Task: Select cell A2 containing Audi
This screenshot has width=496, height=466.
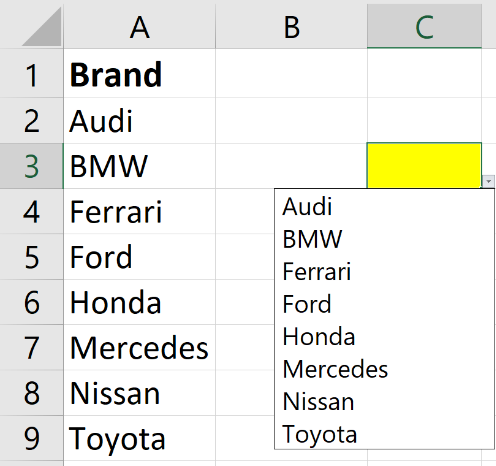Action: pos(139,120)
